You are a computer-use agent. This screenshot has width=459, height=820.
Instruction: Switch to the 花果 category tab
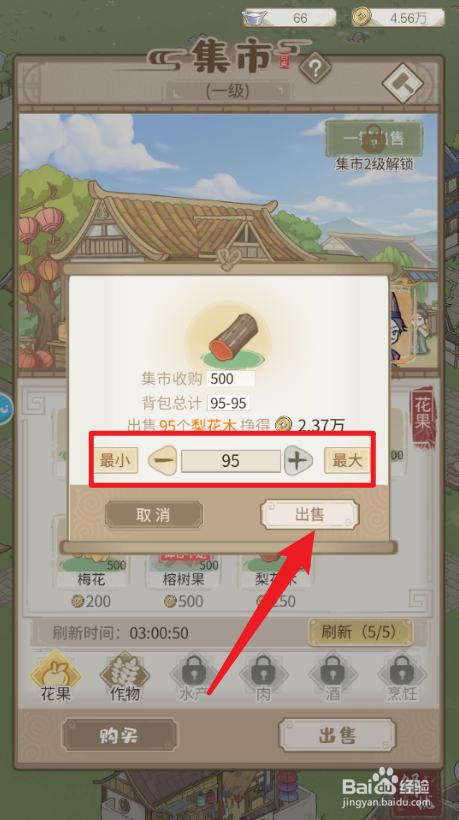pyautogui.click(x=55, y=675)
